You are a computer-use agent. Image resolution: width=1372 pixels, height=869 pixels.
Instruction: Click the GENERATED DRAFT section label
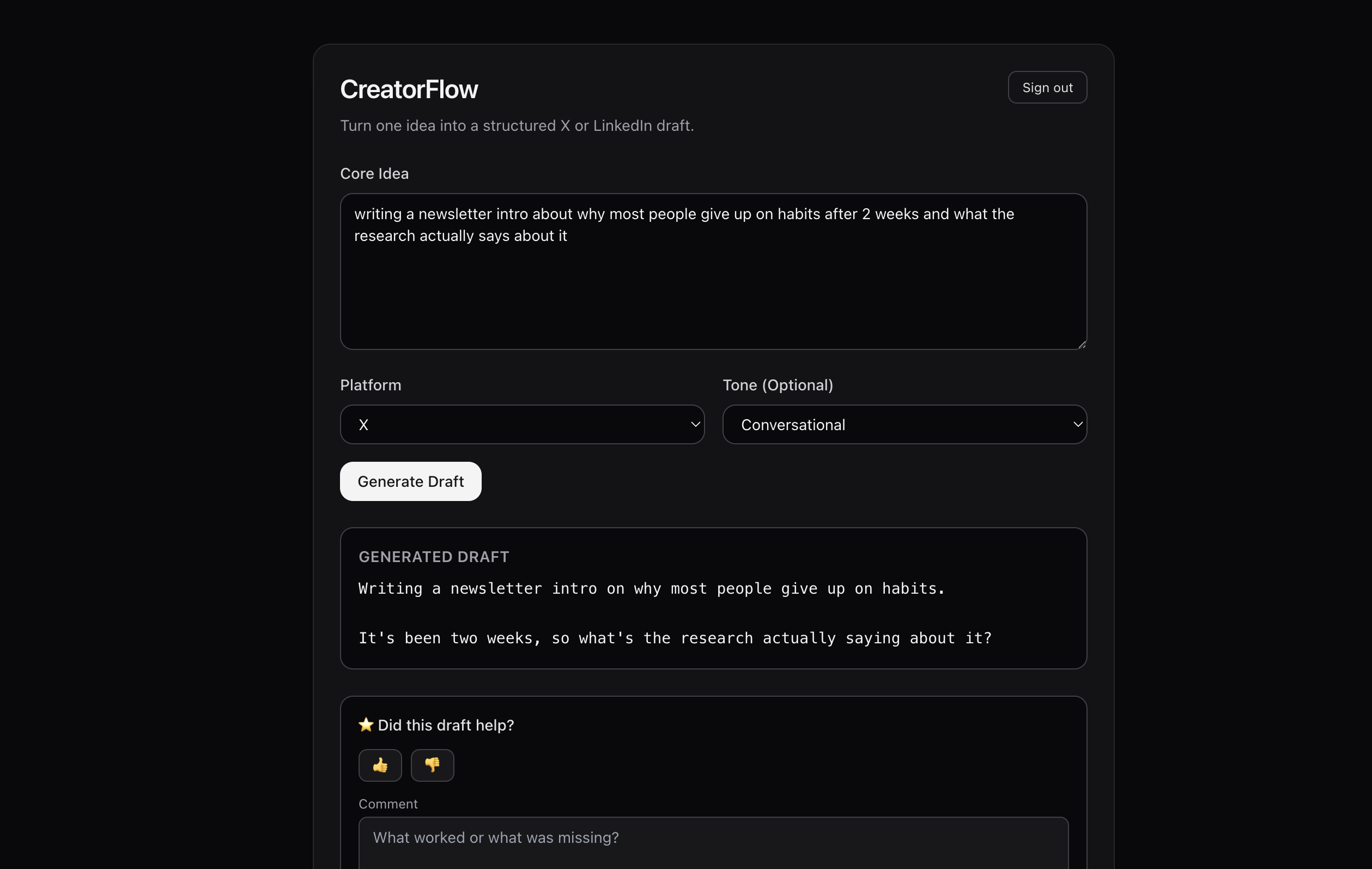click(433, 557)
